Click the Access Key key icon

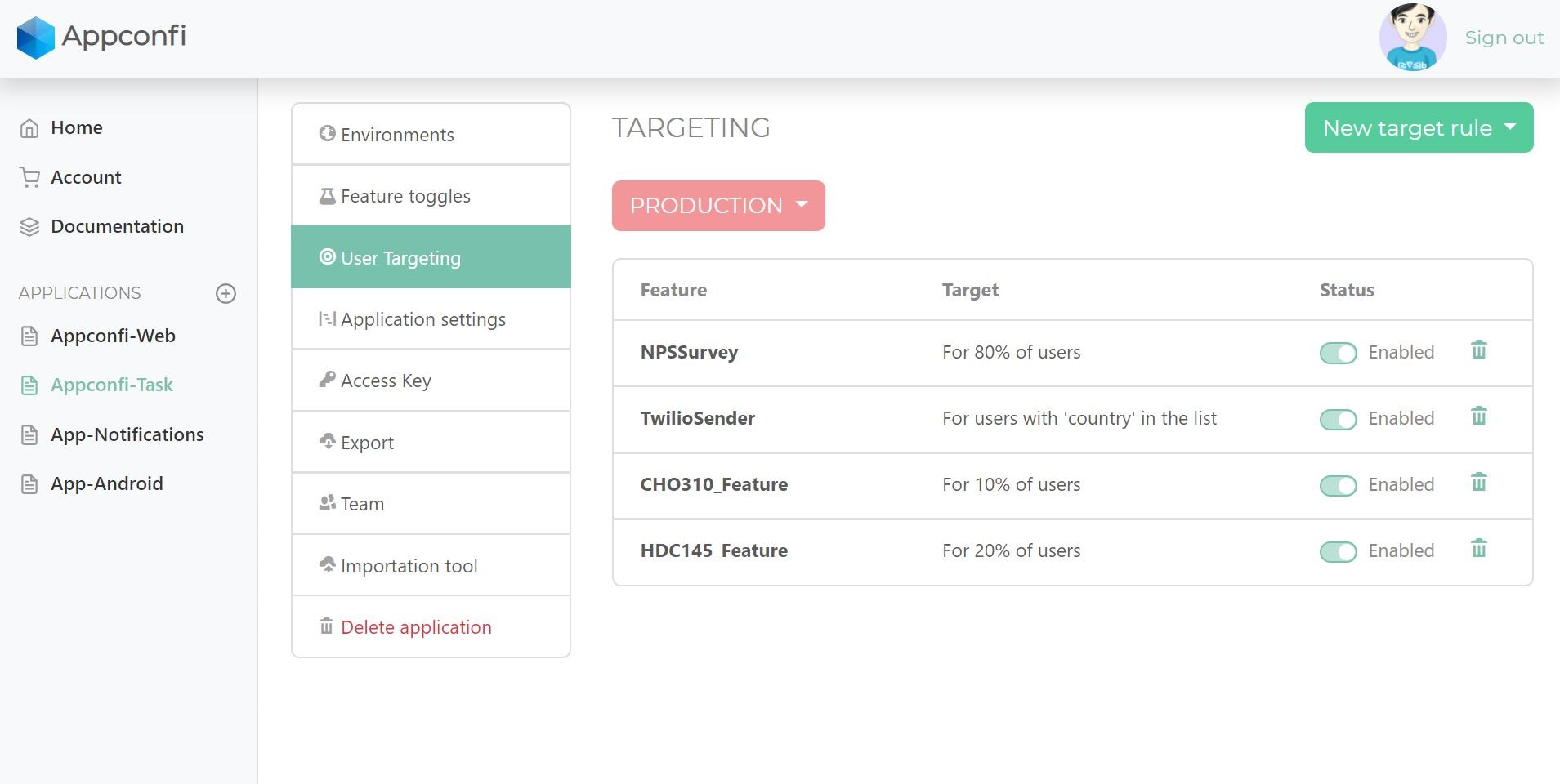pyautogui.click(x=327, y=379)
